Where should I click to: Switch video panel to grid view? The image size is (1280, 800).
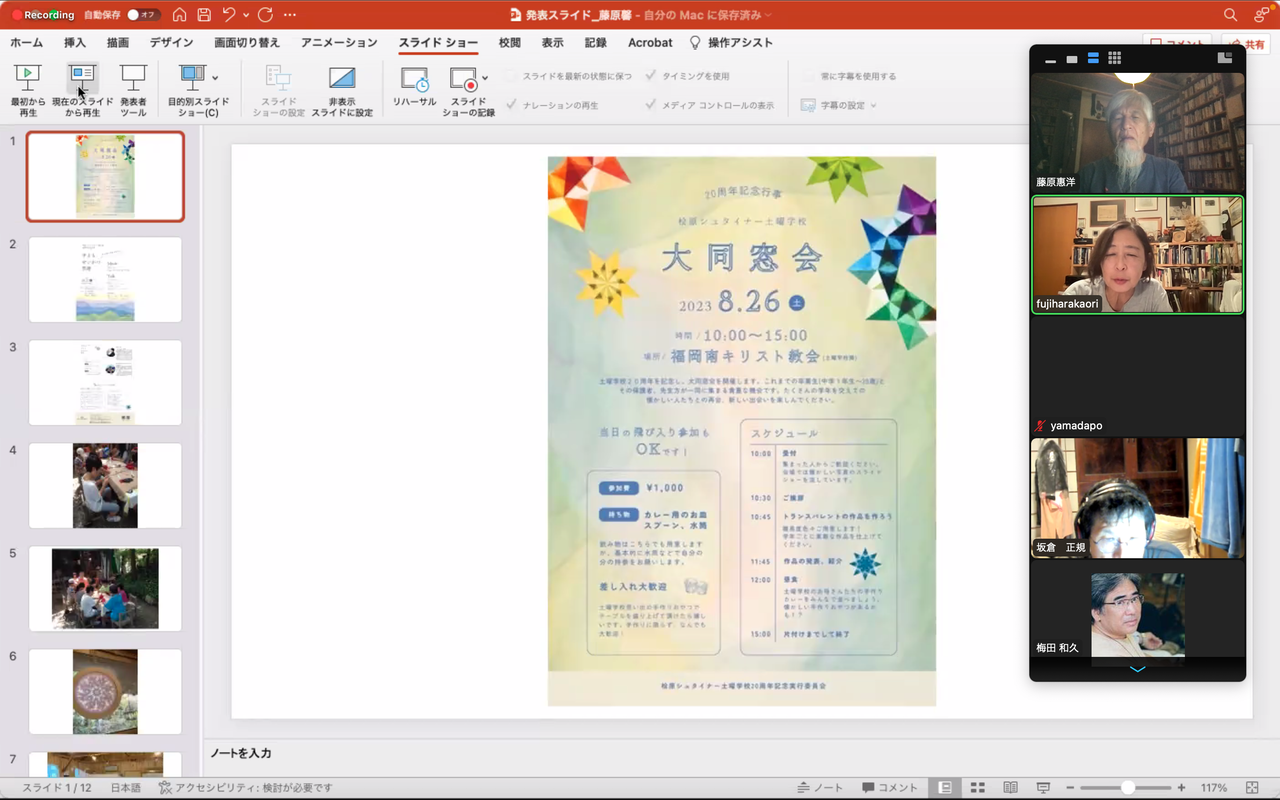point(1114,59)
